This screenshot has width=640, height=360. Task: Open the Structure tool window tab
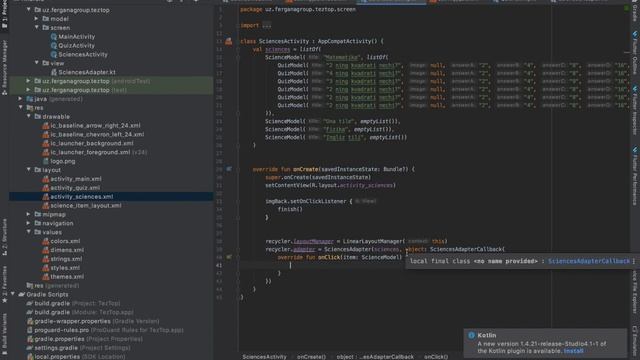[4, 237]
